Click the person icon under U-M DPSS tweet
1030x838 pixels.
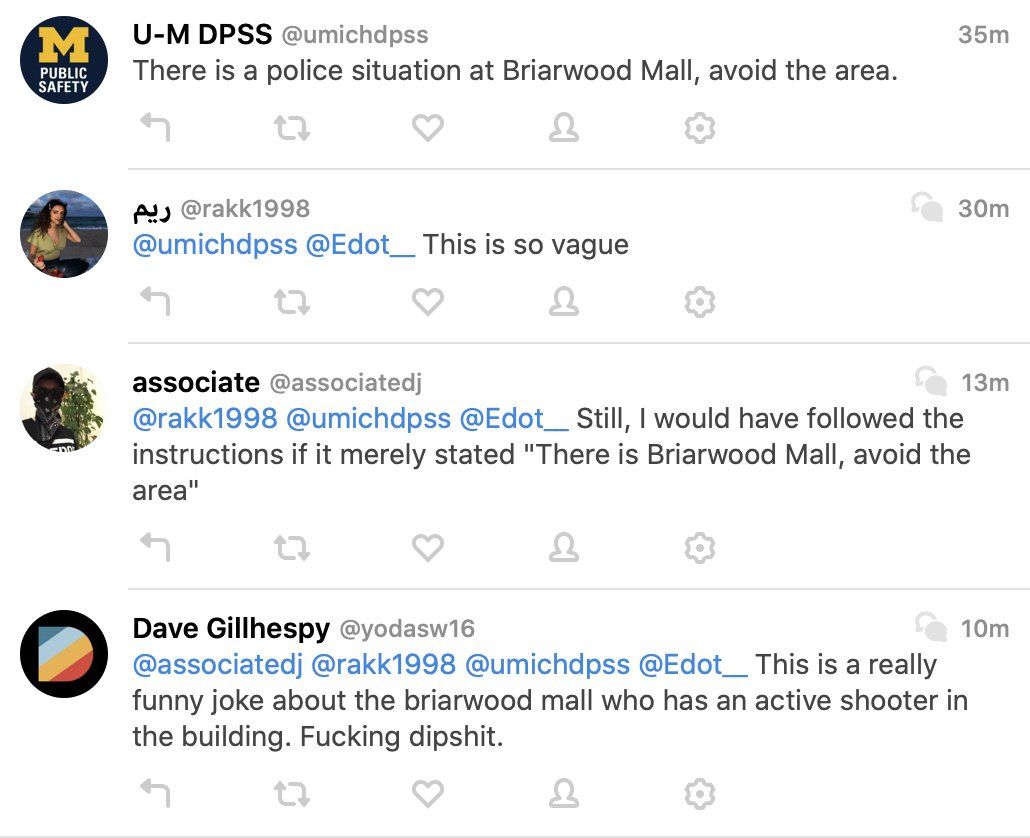tap(564, 128)
